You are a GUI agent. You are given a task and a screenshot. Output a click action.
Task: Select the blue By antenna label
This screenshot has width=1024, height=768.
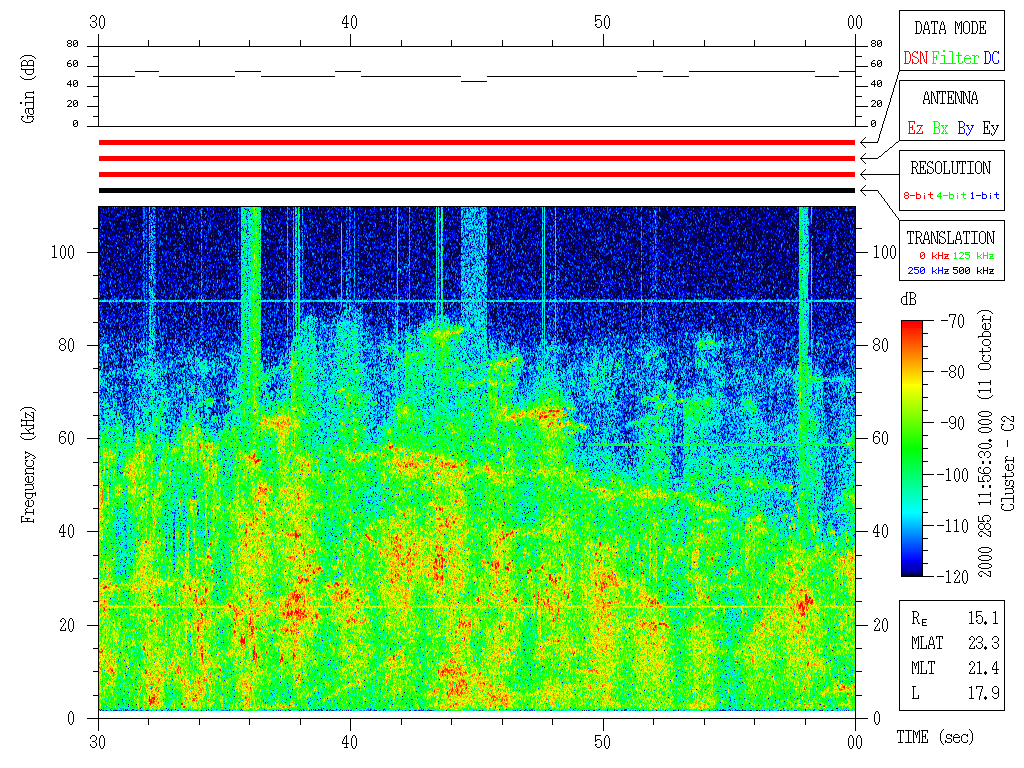click(965, 129)
